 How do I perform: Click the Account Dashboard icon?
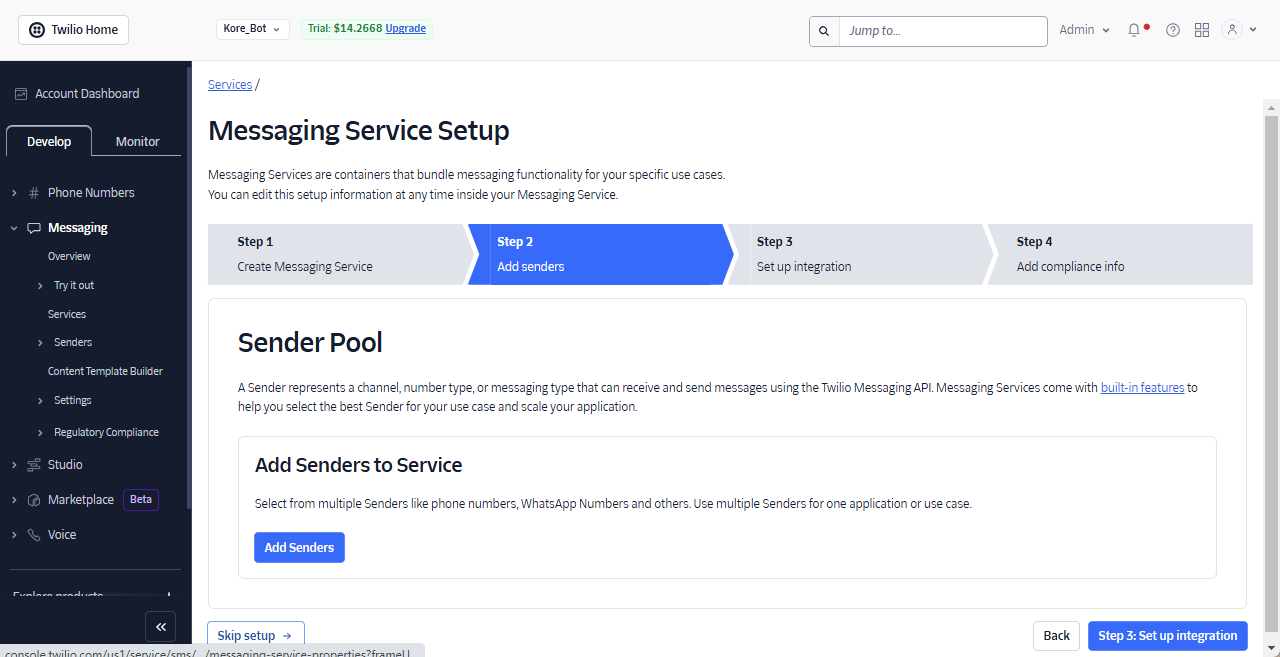21,94
